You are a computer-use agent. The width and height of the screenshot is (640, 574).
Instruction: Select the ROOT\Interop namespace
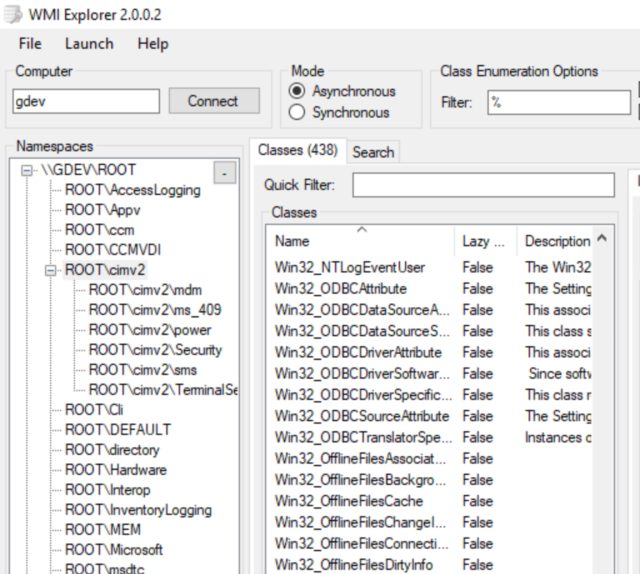click(x=108, y=490)
